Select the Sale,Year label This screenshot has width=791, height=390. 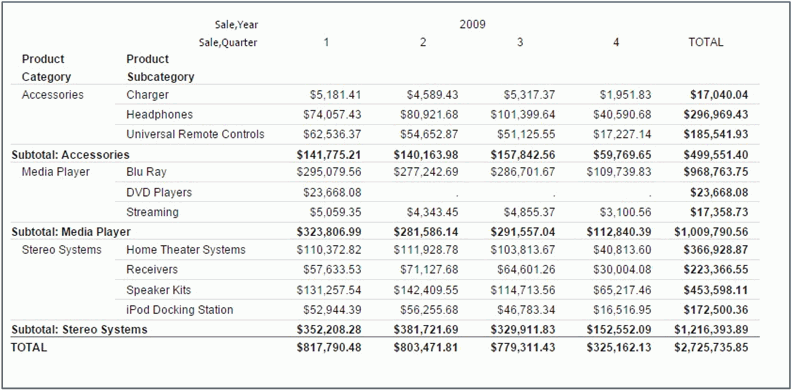(x=237, y=24)
